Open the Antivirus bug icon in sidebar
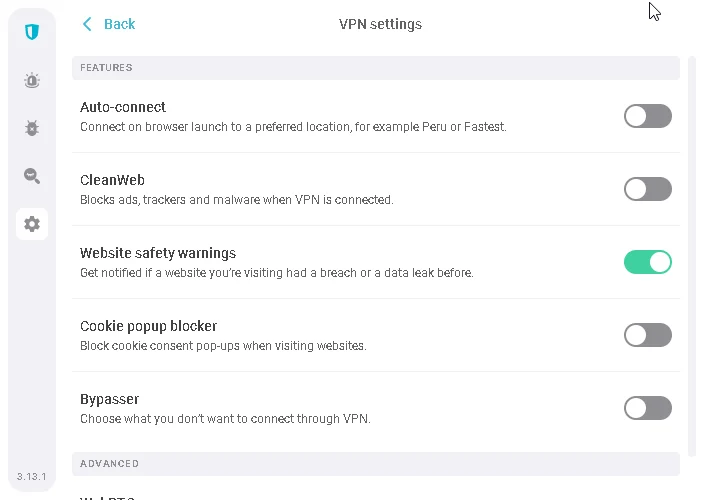The image size is (704, 500). [32, 128]
